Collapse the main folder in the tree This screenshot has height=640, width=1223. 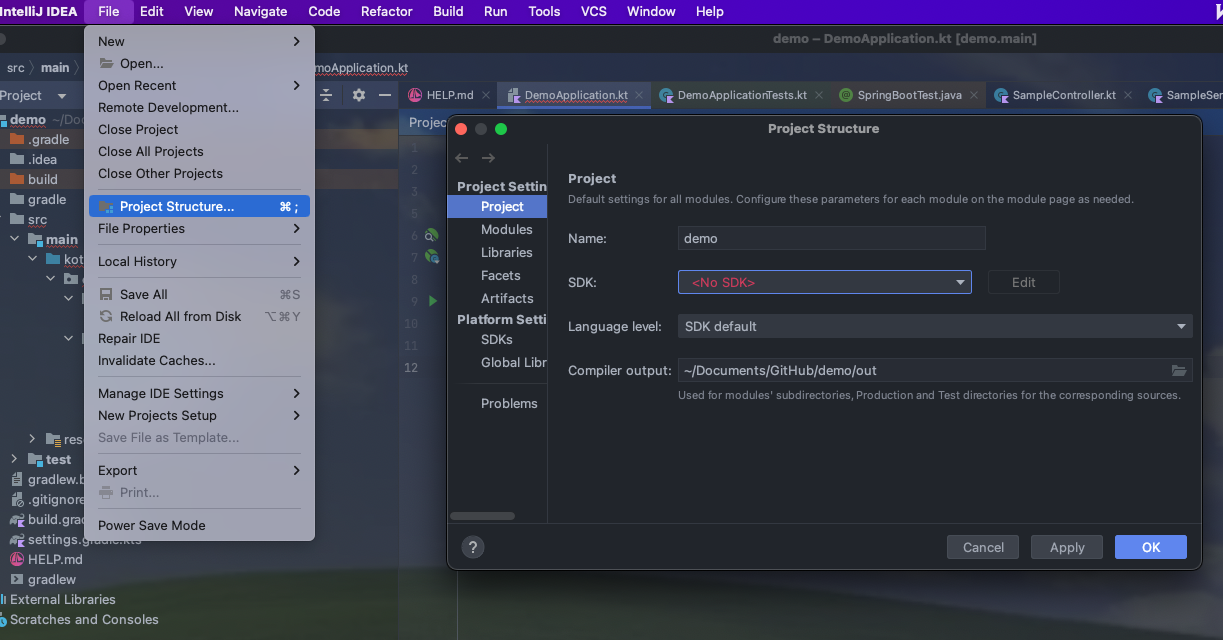tap(15, 239)
